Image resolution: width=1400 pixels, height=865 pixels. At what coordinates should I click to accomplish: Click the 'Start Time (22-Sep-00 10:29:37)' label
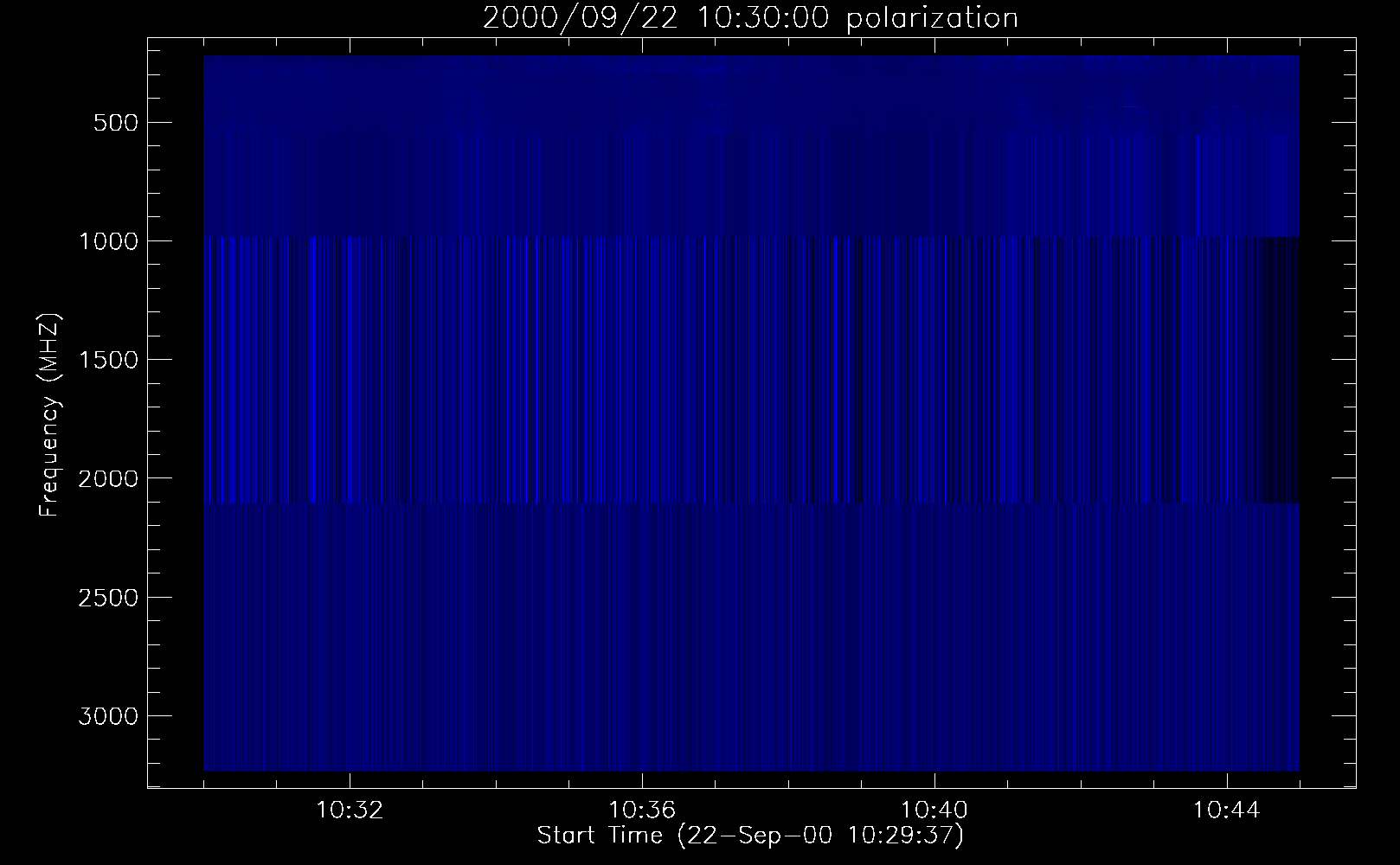click(x=750, y=836)
